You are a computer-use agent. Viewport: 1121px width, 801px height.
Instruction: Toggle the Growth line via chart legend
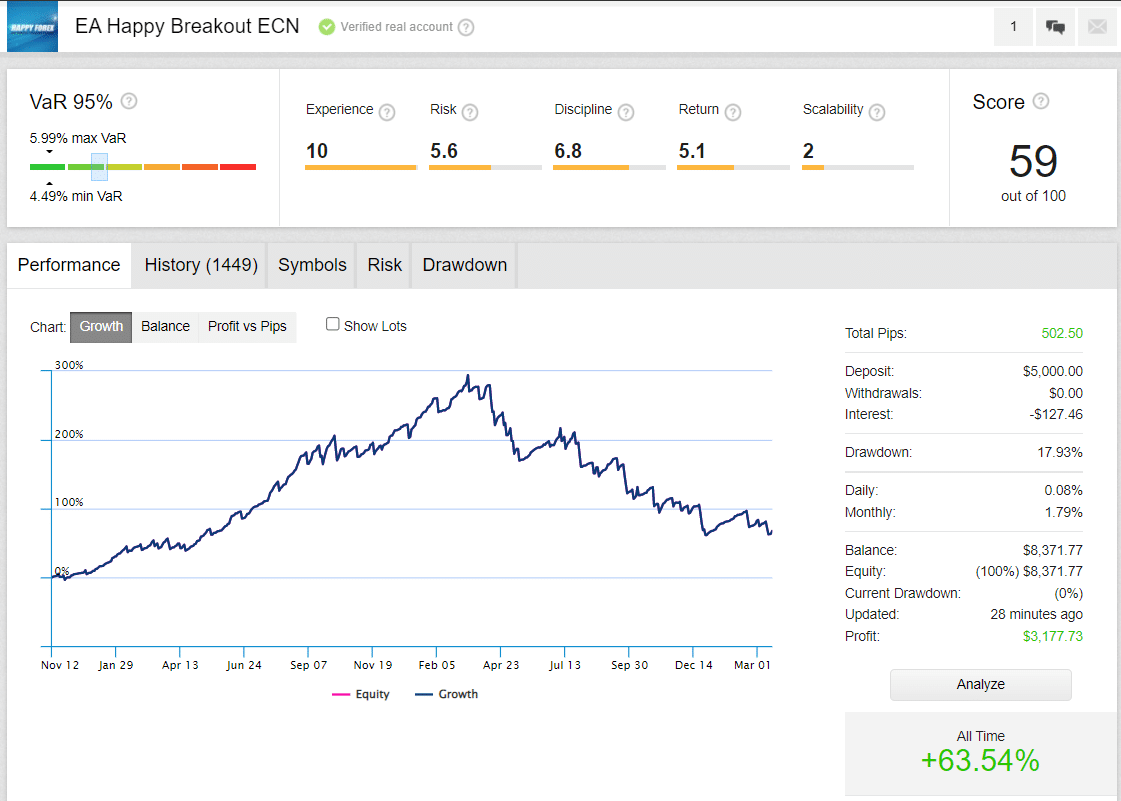[x=447, y=693]
